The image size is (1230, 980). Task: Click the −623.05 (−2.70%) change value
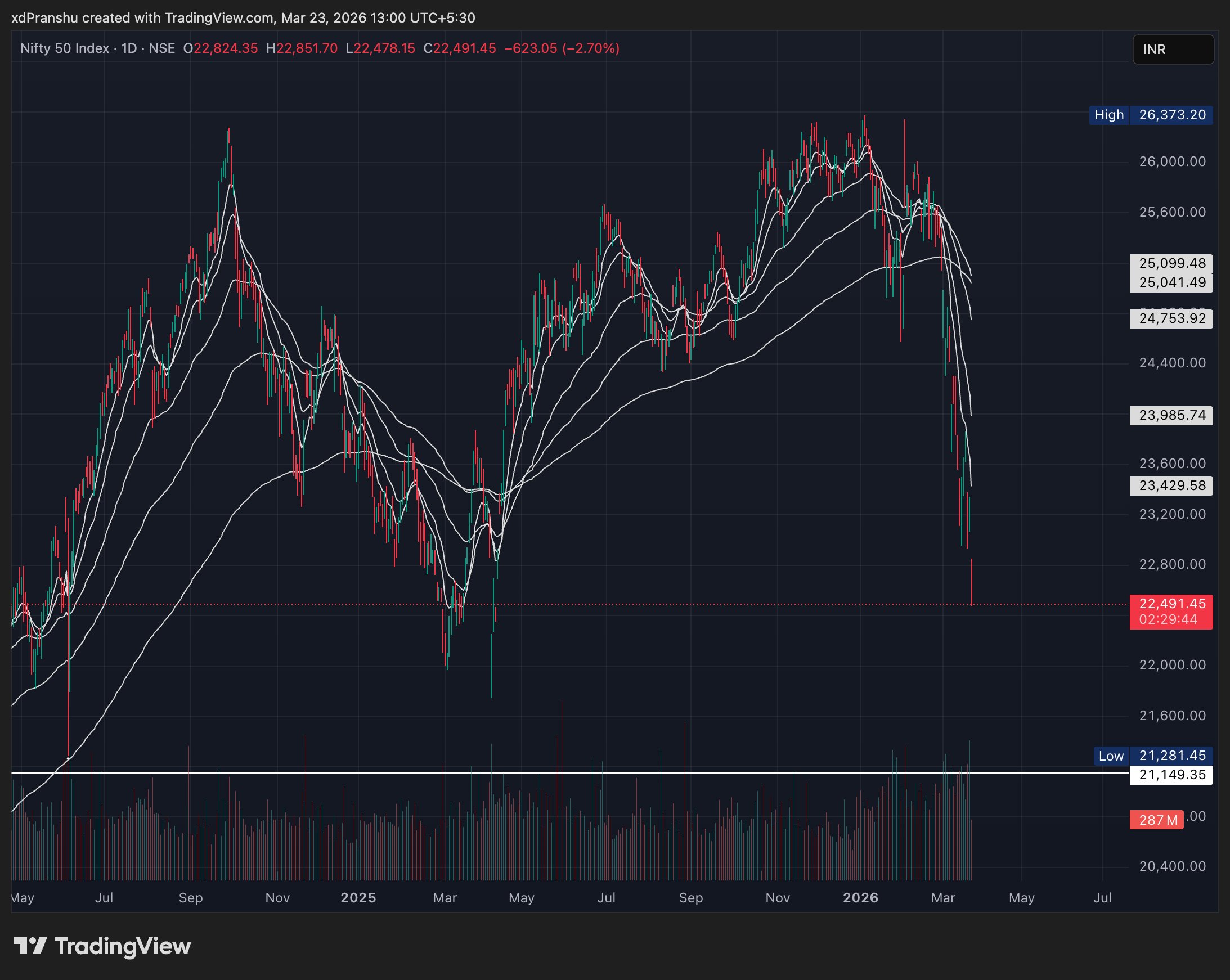(x=562, y=48)
